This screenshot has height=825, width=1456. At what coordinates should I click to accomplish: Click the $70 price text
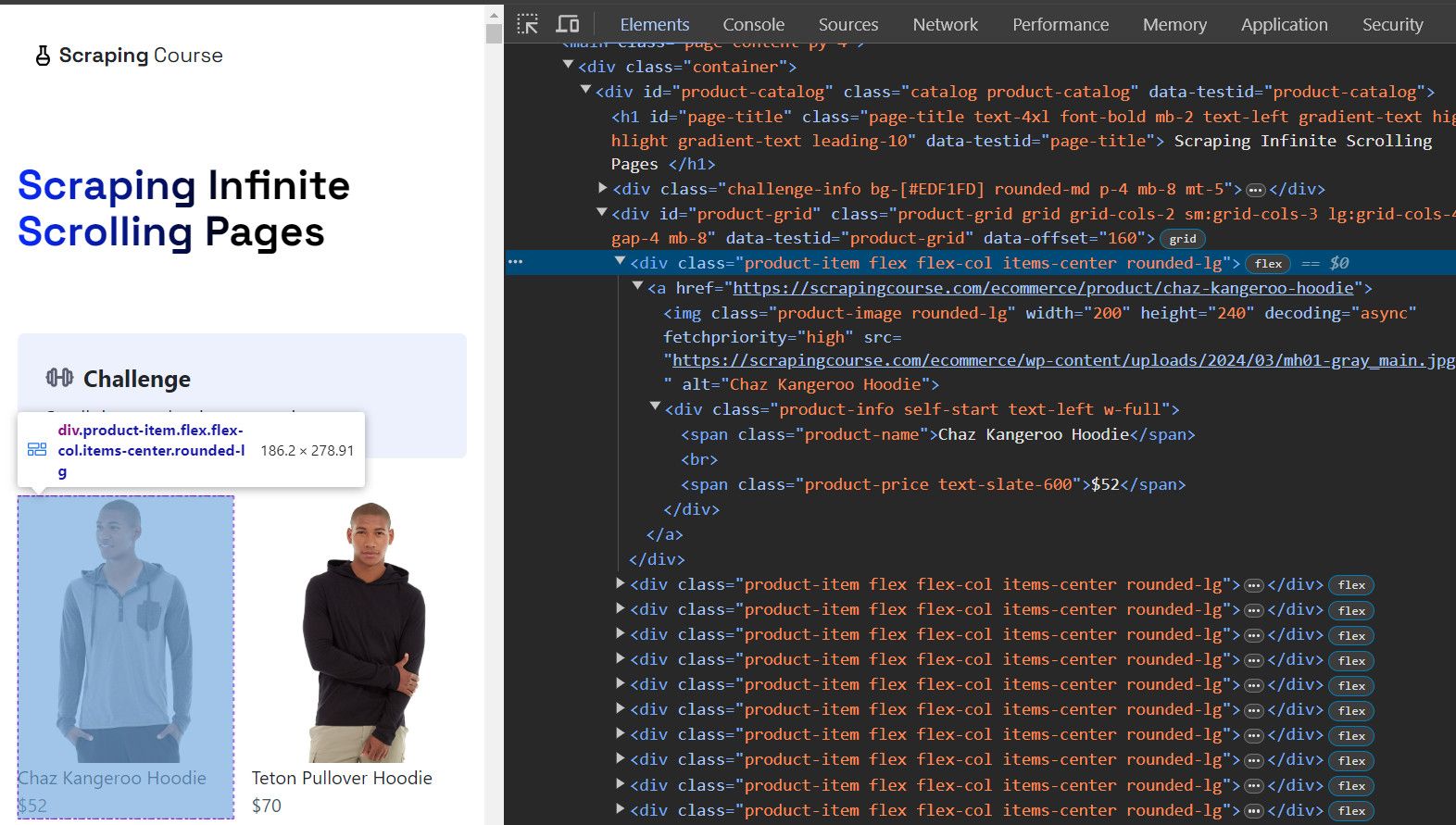tap(267, 806)
